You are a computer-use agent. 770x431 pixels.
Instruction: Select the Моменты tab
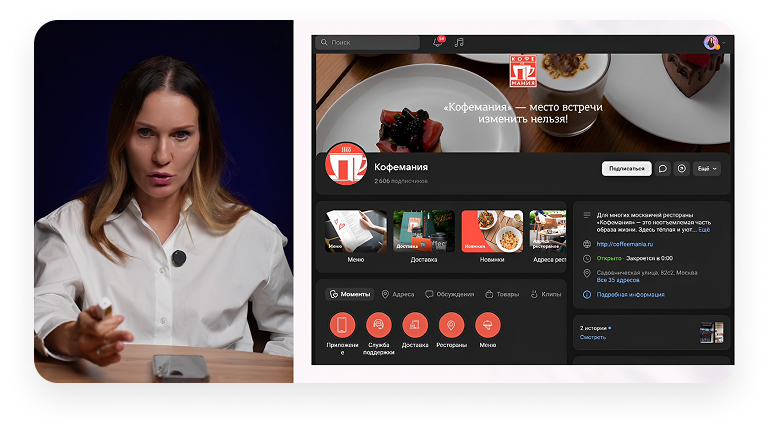(350, 294)
